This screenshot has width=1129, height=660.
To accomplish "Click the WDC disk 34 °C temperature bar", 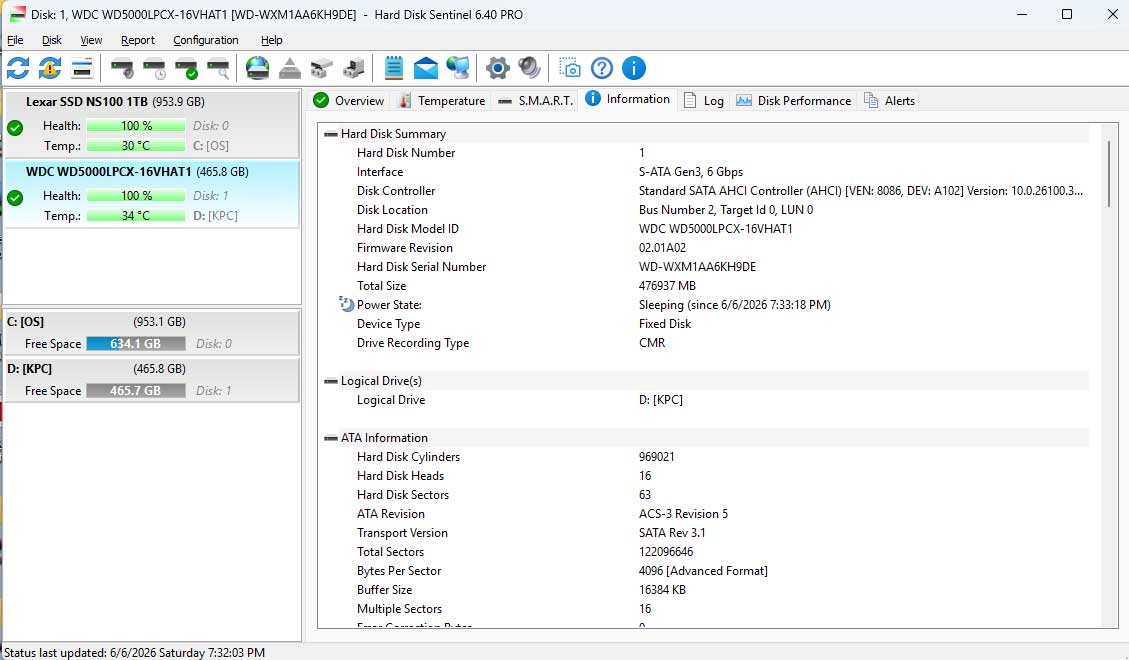I will 136,215.
